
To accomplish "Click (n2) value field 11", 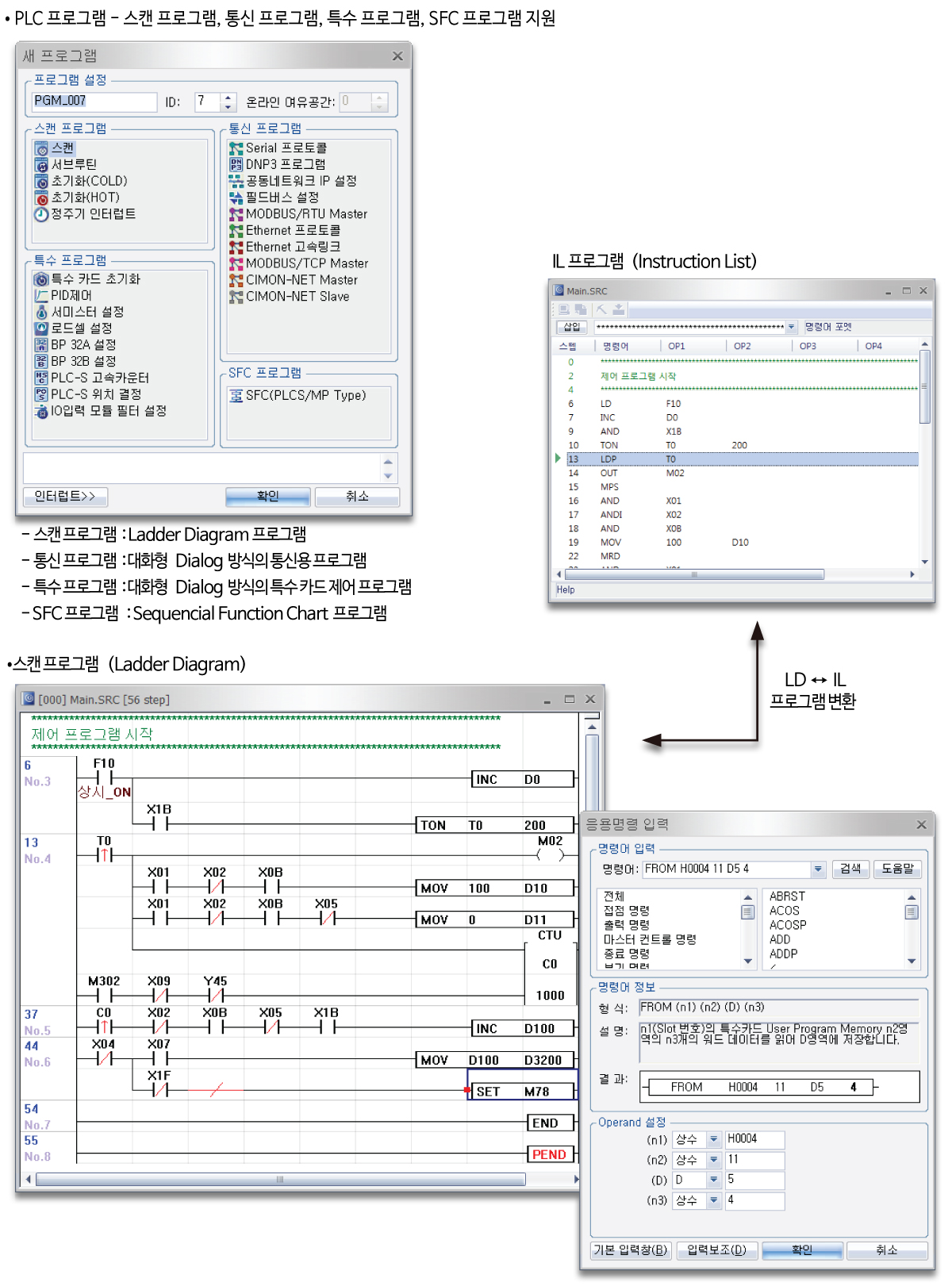I will coord(754,1160).
